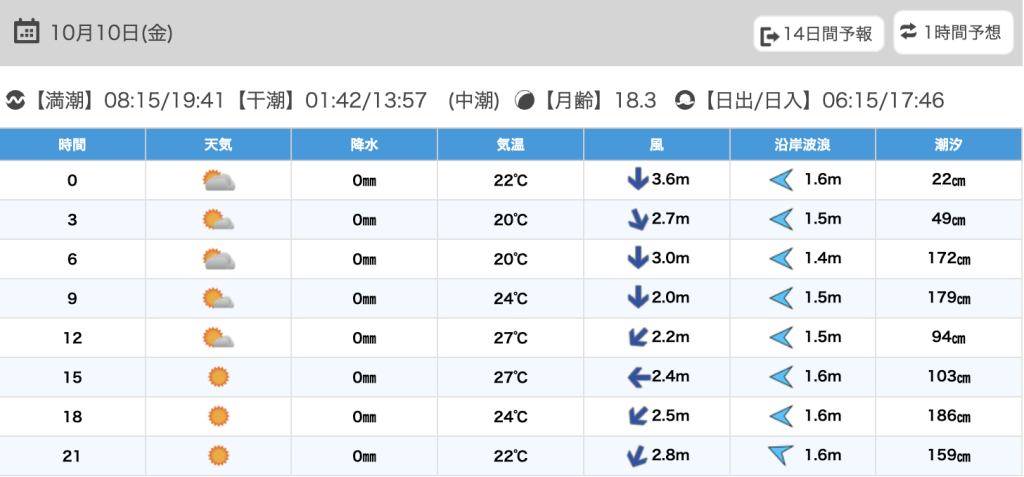Click the 24℃ temperature at hour 9
This screenshot has height=477, width=1024.
point(511,299)
